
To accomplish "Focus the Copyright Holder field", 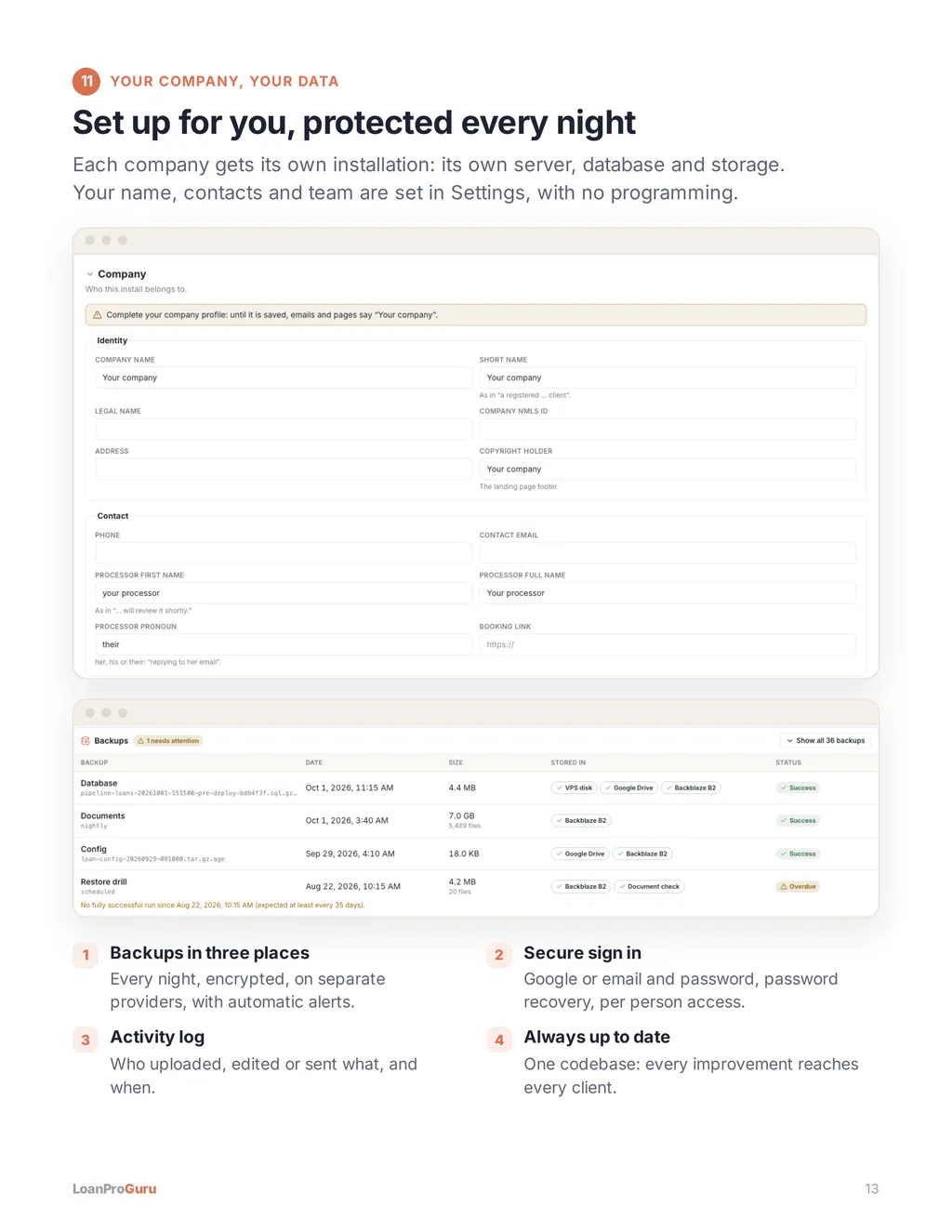I will 668,469.
